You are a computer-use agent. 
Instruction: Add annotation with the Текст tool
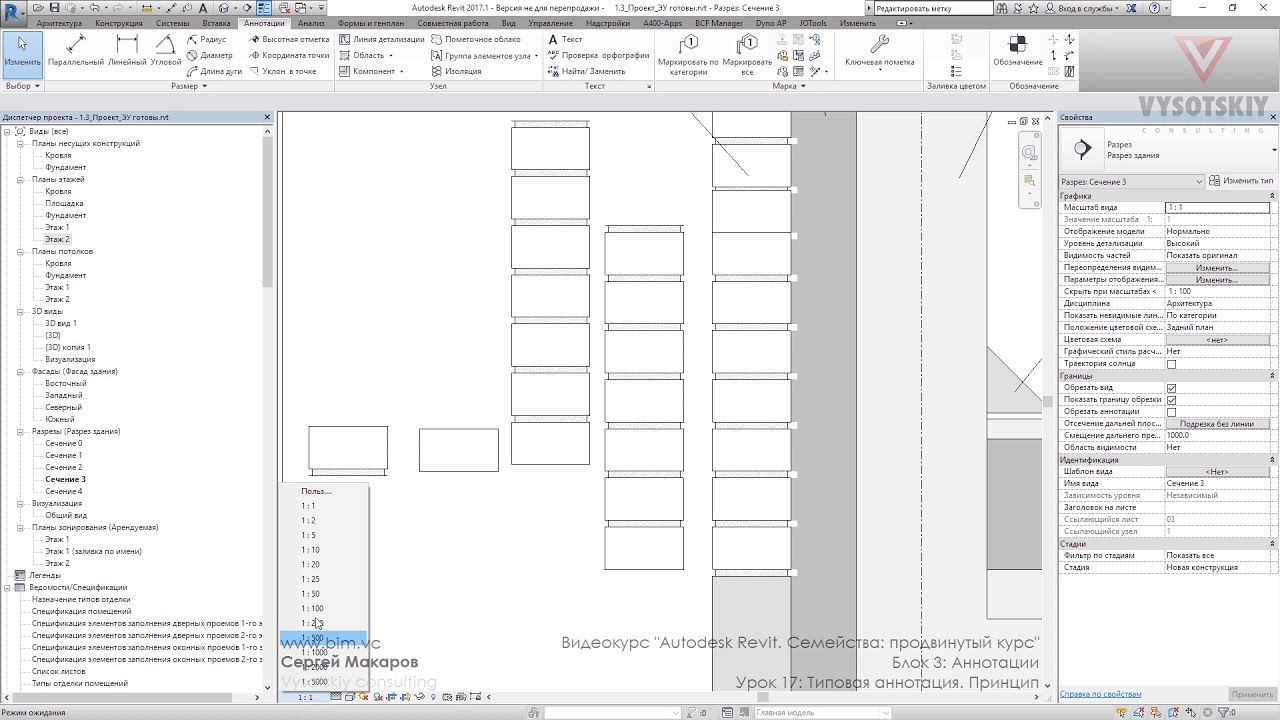click(x=565, y=39)
